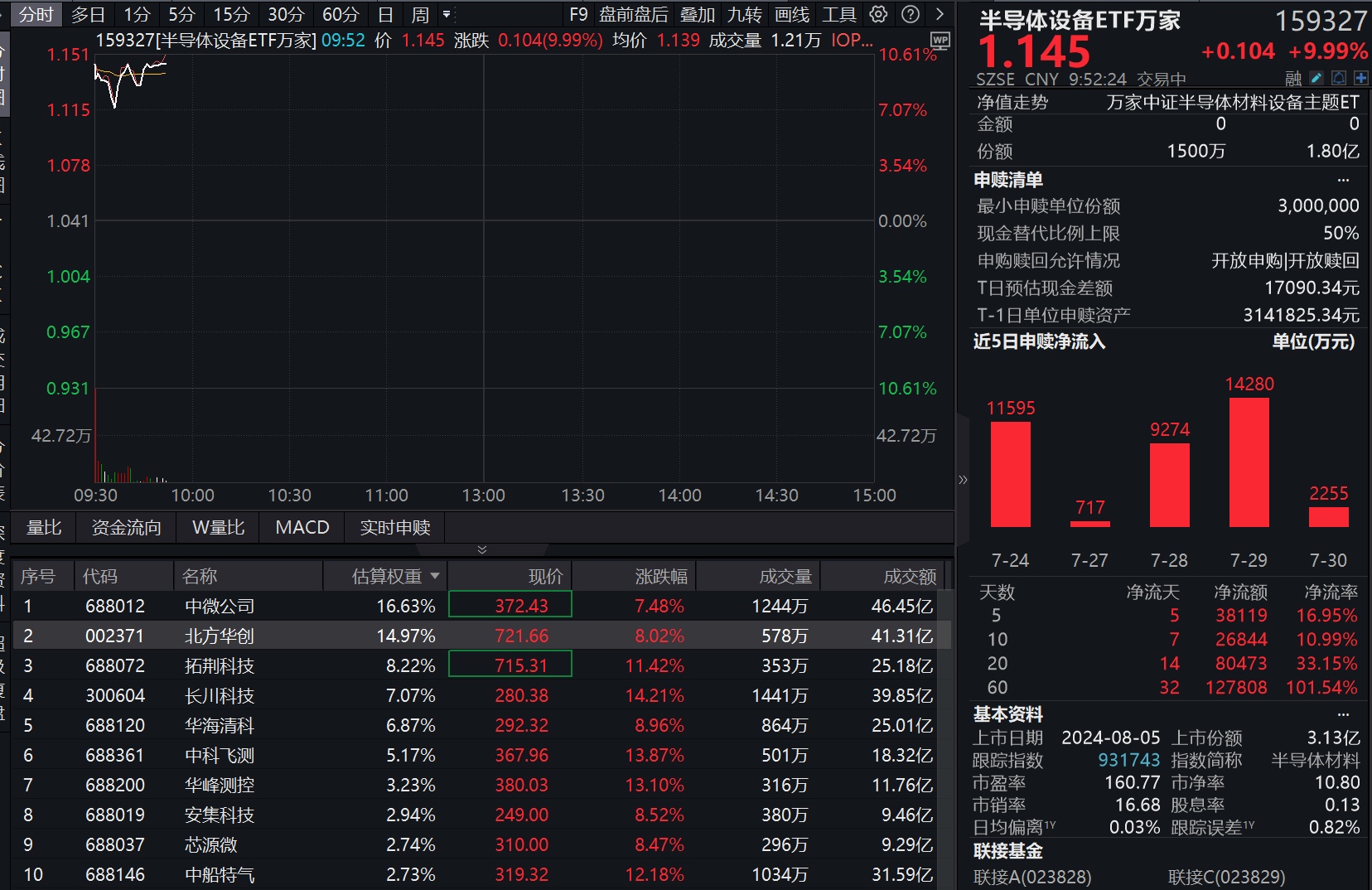Toggle the 九转 indicator
This screenshot has height=890, width=1372.
(744, 14)
